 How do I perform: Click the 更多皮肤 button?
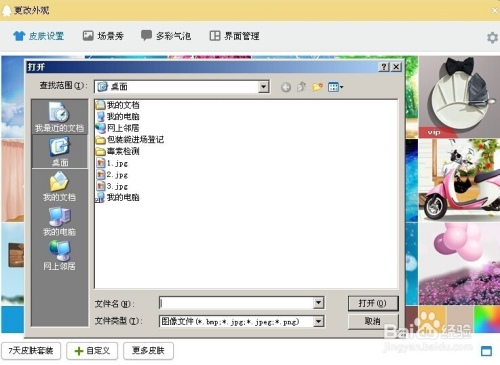tap(148, 351)
